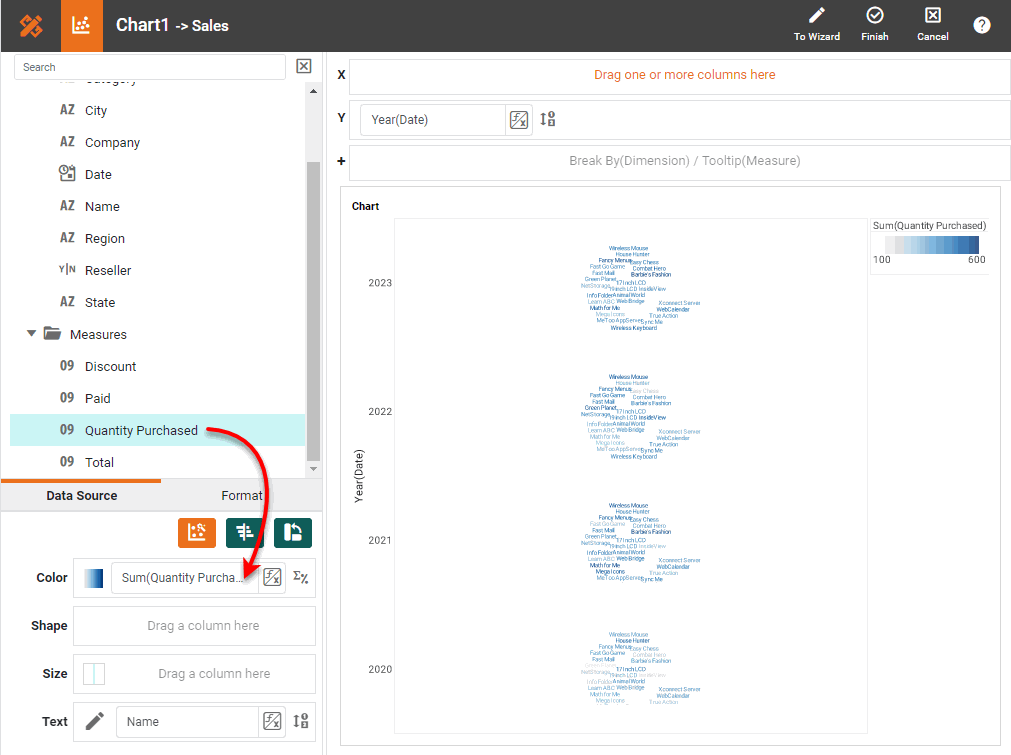Click the formula icon next to Year(Date)
The width and height of the screenshot is (1011, 755).
coord(518,120)
